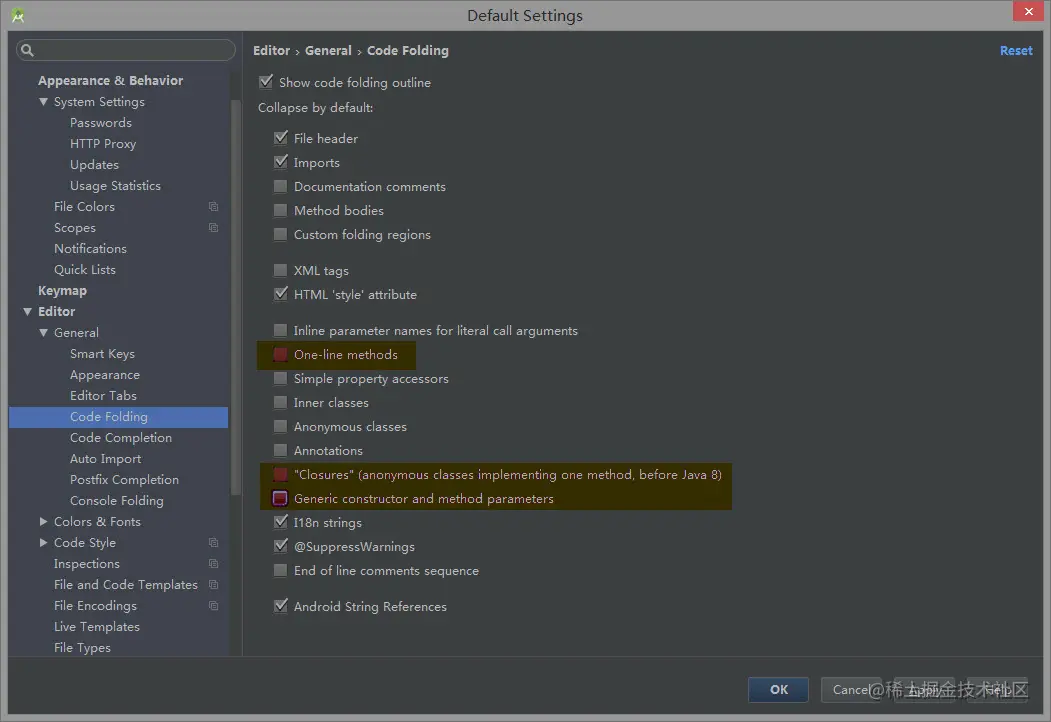Click the project-level icon beside Scopes
The image size is (1051, 722).
(213, 227)
